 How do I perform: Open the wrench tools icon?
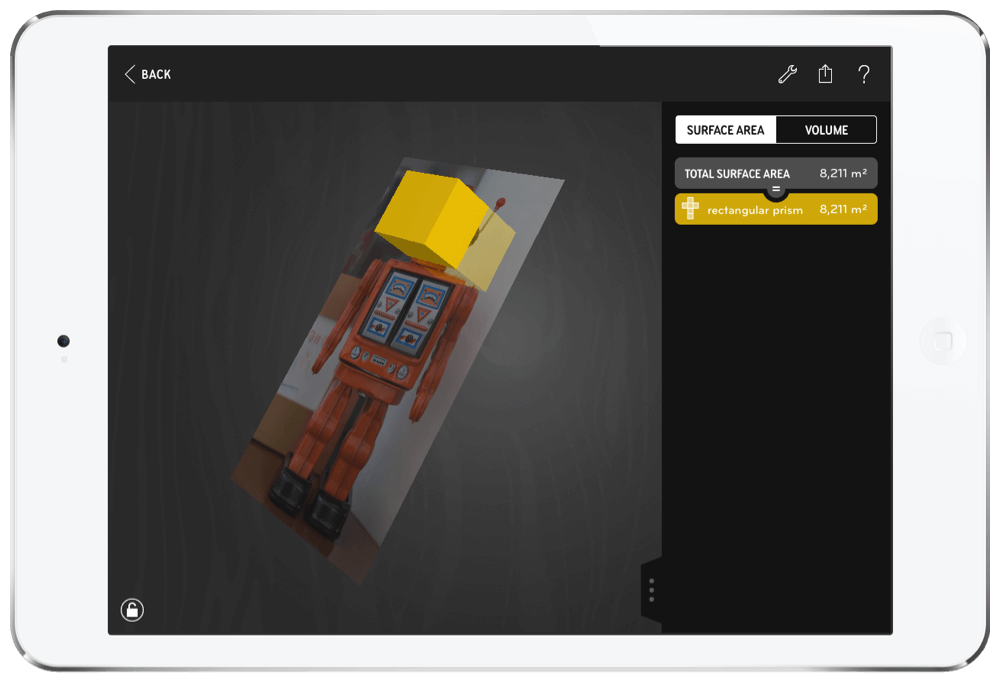(788, 74)
